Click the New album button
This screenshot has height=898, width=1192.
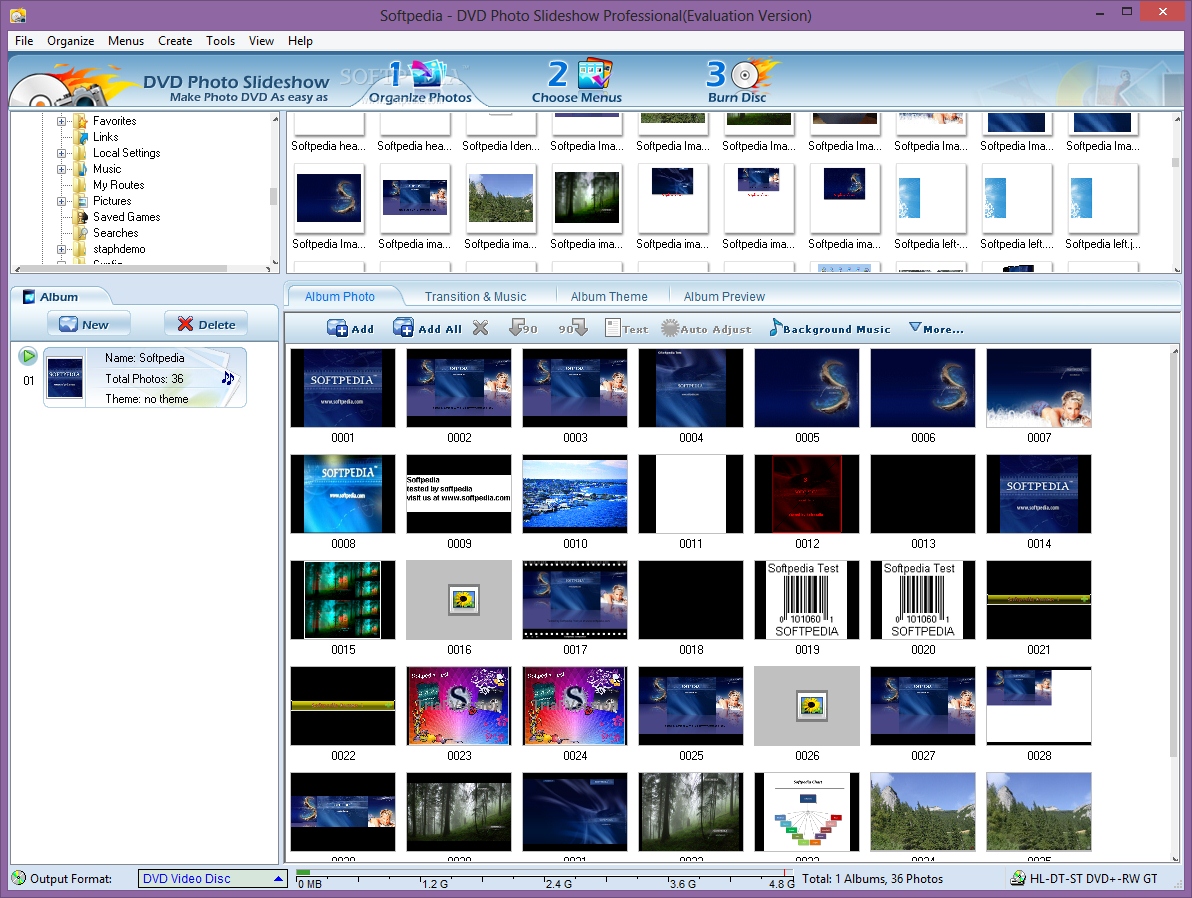88,324
